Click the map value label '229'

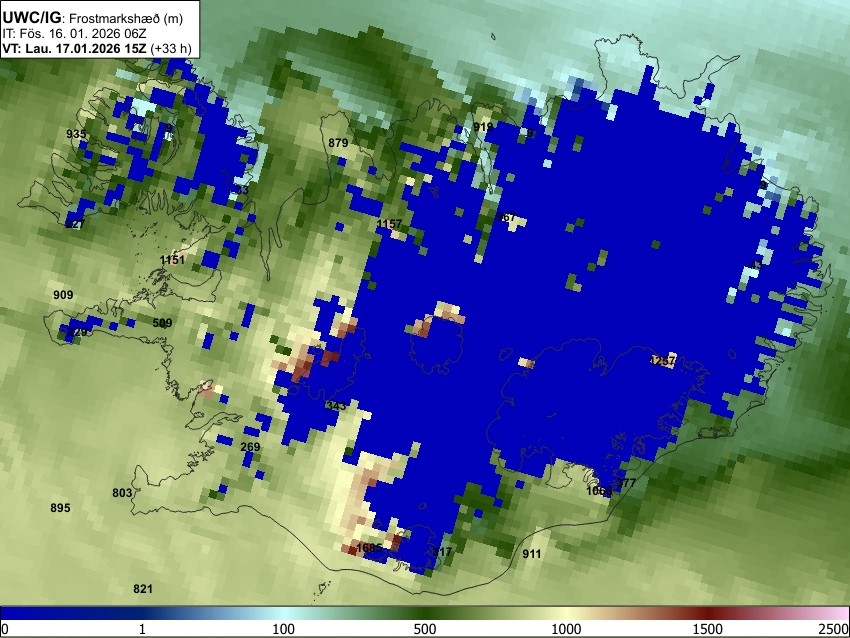[x=76, y=332]
